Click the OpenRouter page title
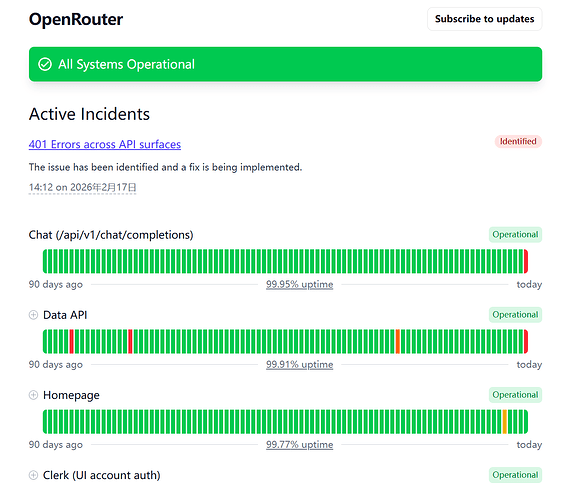Screen dimensions: 568x500 76,19
